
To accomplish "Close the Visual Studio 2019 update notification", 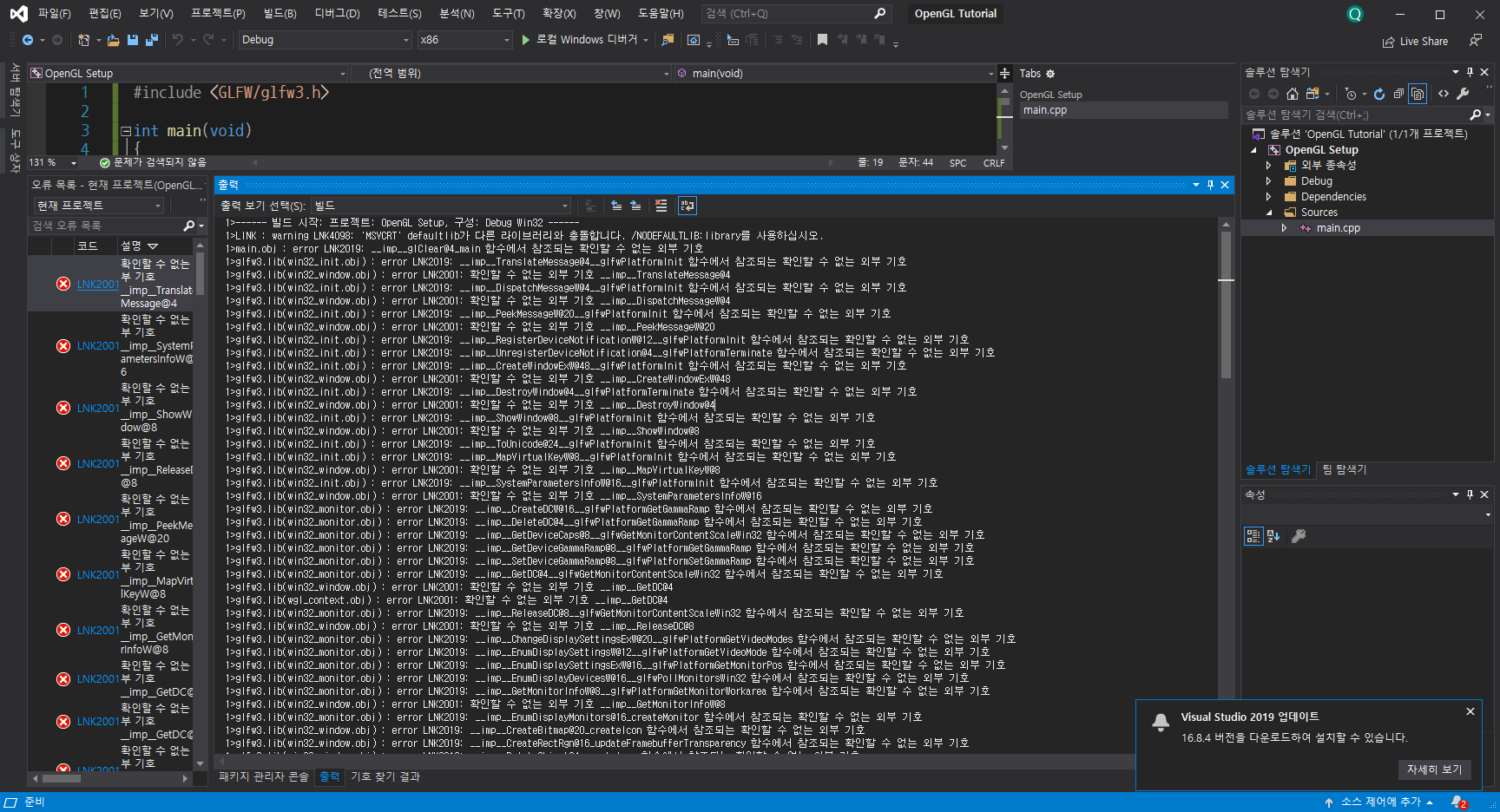I will (x=1470, y=711).
